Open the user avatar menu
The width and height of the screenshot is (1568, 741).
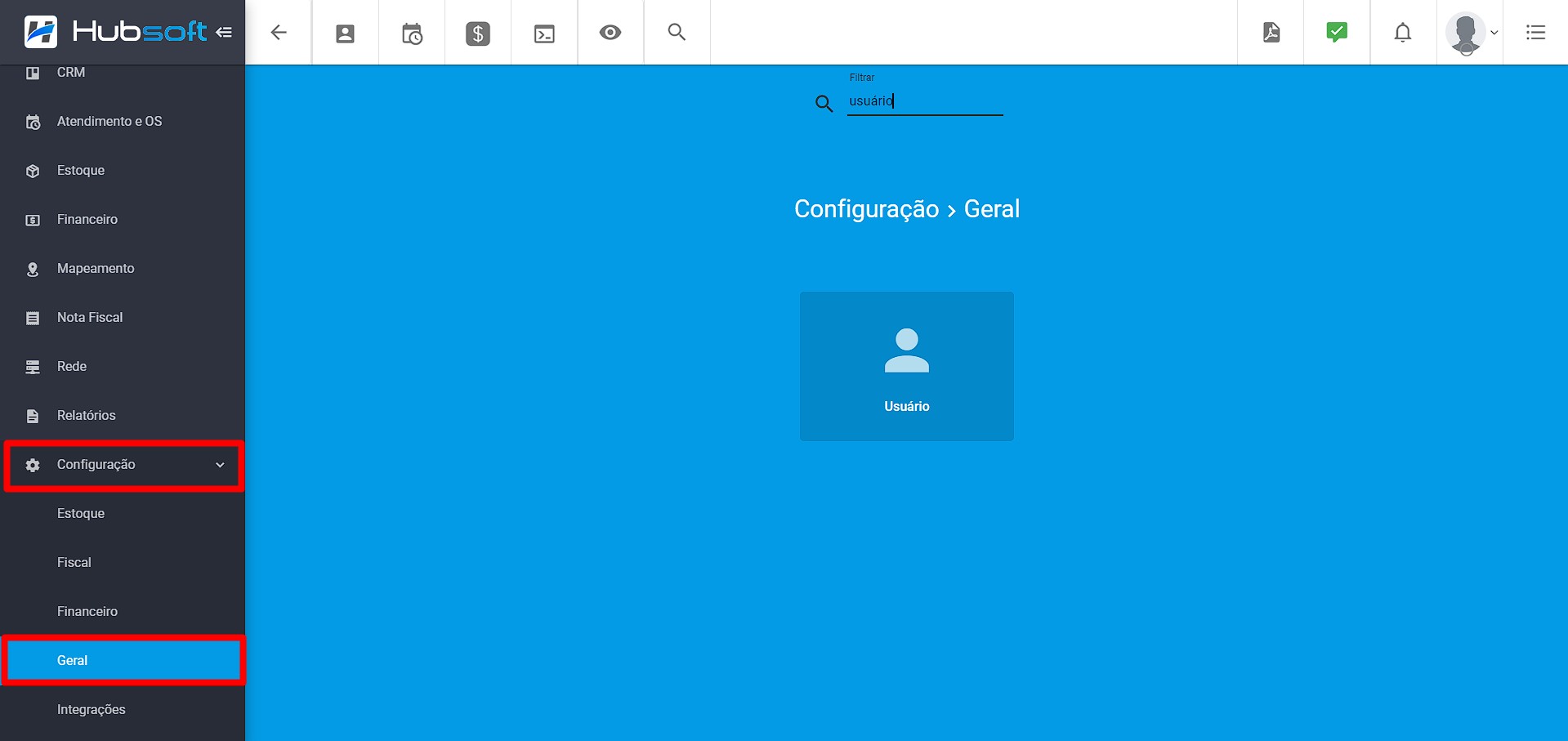[1471, 33]
